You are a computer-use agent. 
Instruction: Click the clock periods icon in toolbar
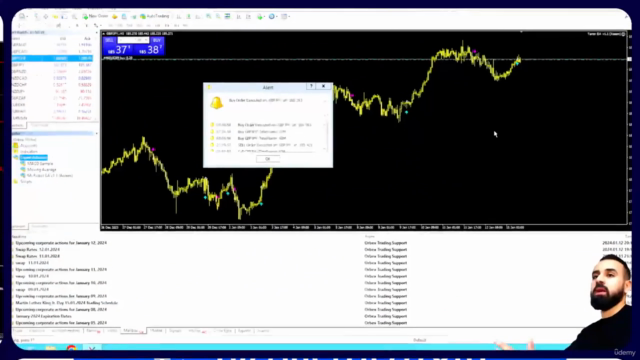coord(273,16)
